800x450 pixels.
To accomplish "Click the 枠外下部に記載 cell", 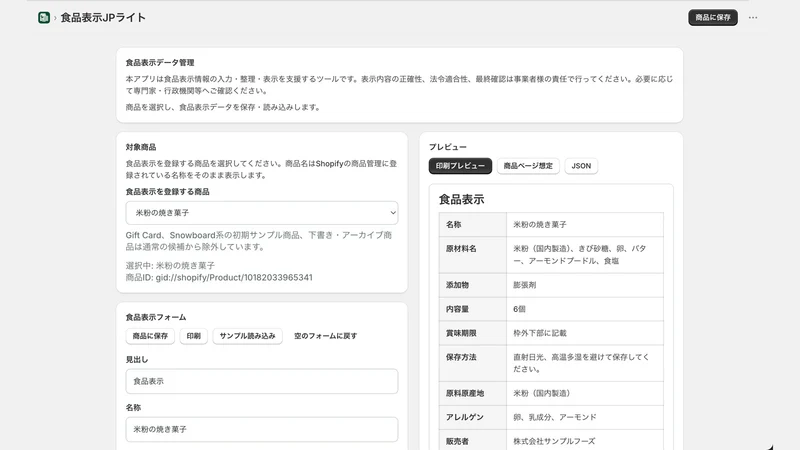I will coord(585,333).
